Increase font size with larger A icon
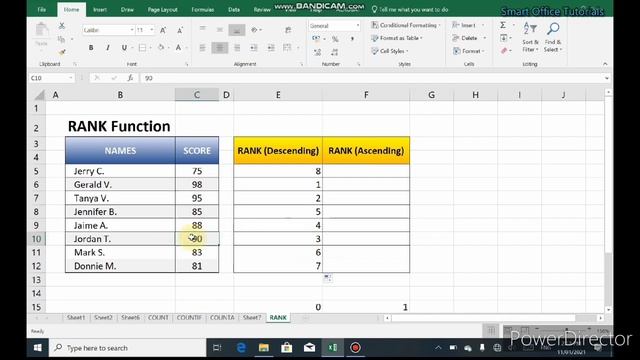The width and height of the screenshot is (640, 360). pos(163,30)
